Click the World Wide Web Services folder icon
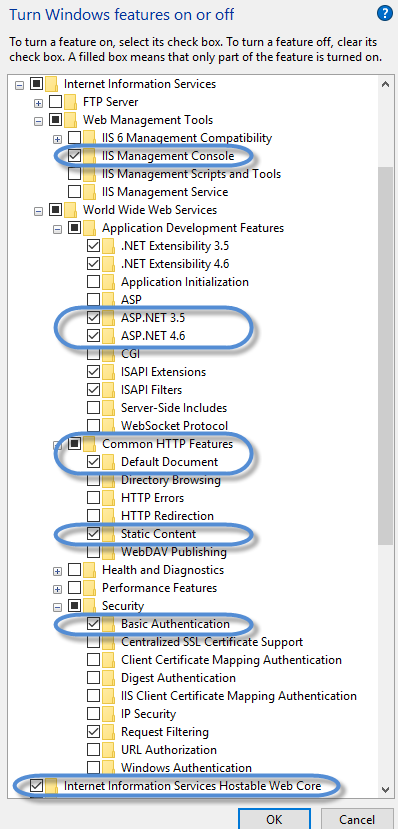 [x=70, y=209]
